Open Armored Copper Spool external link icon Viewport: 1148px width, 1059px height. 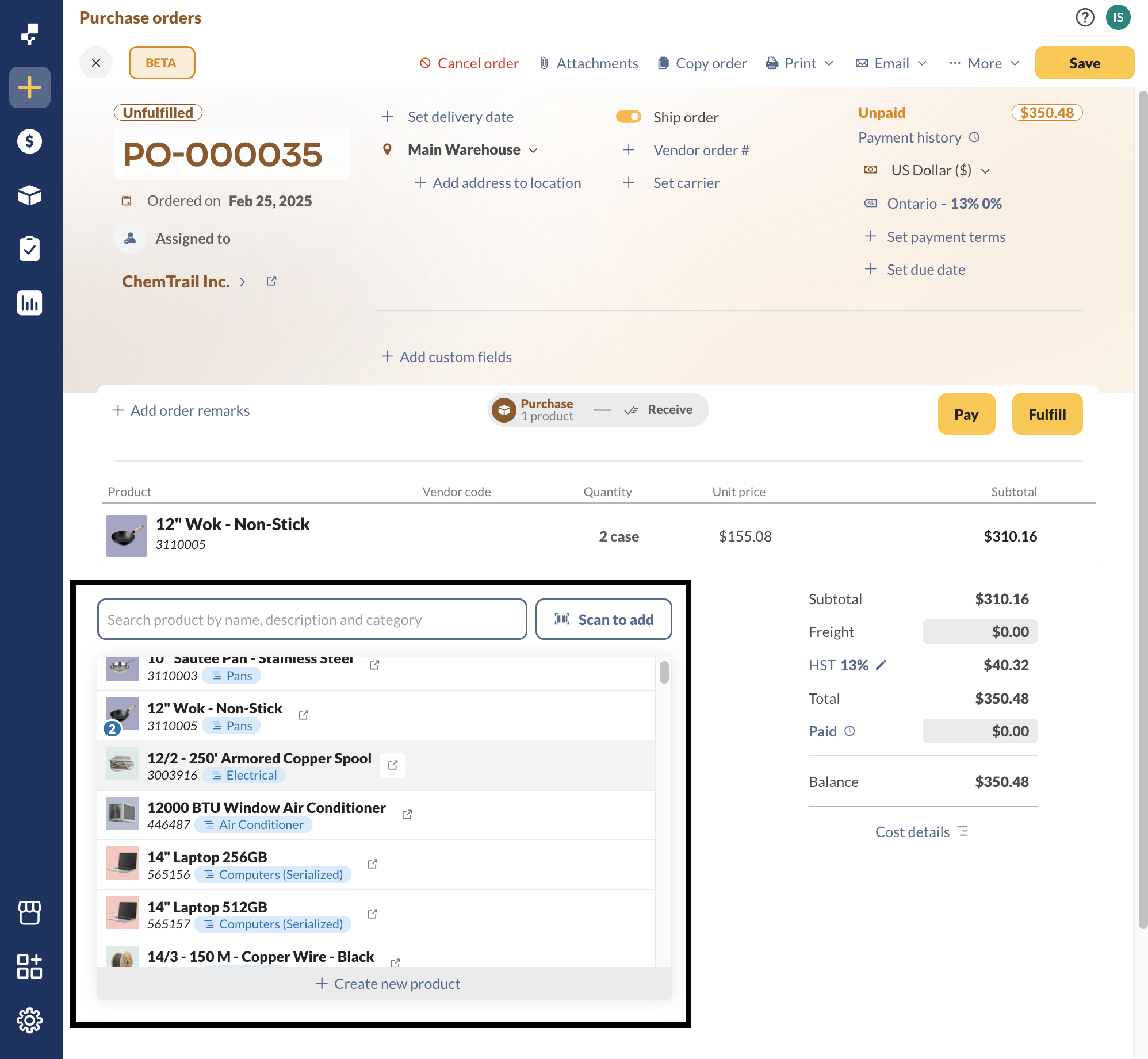click(393, 765)
